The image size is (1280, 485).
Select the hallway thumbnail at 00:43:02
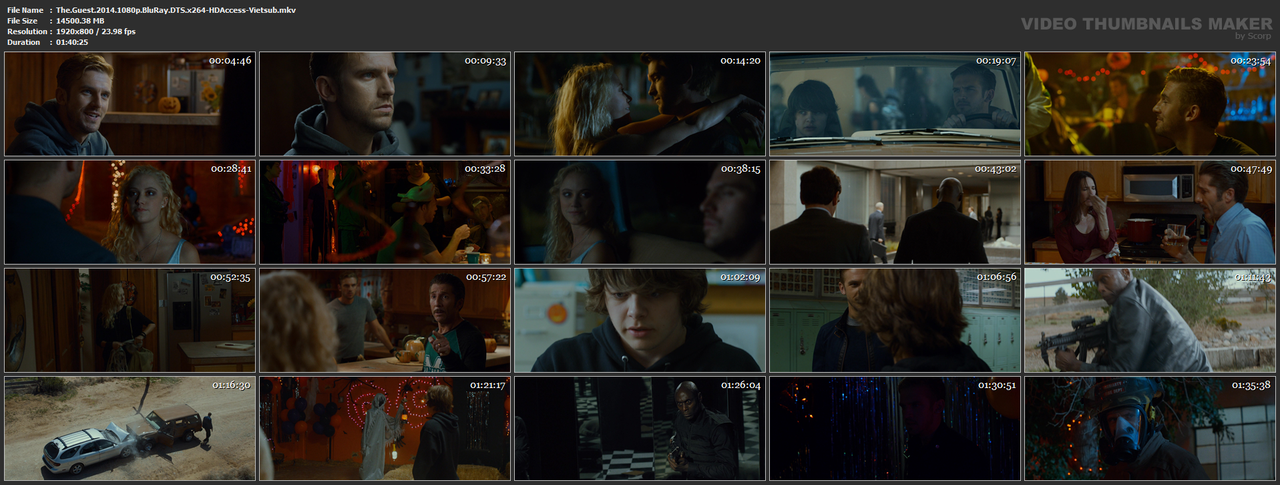pos(895,212)
